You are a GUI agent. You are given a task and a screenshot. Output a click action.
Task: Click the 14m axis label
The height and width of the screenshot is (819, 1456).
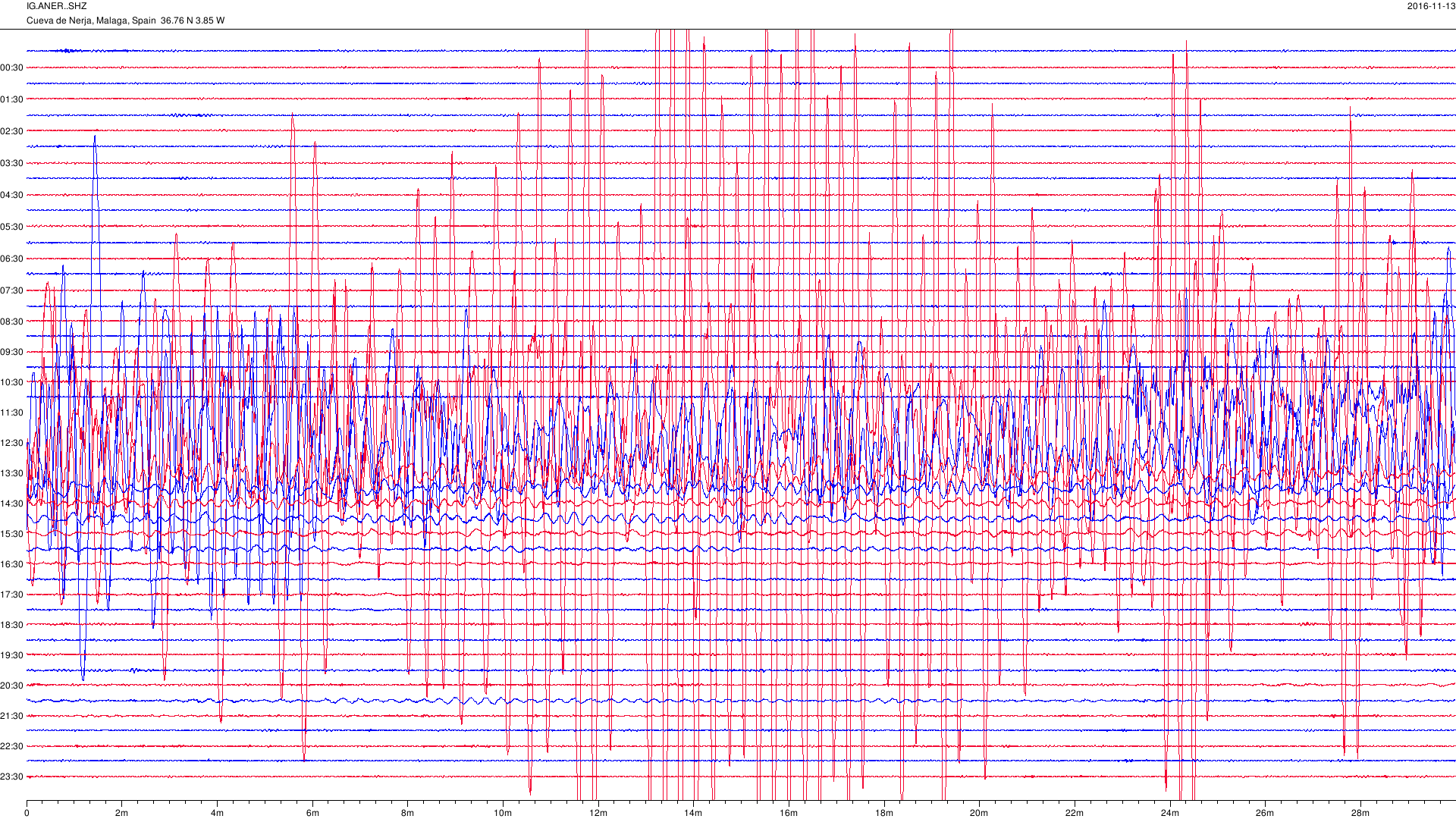[x=693, y=813]
